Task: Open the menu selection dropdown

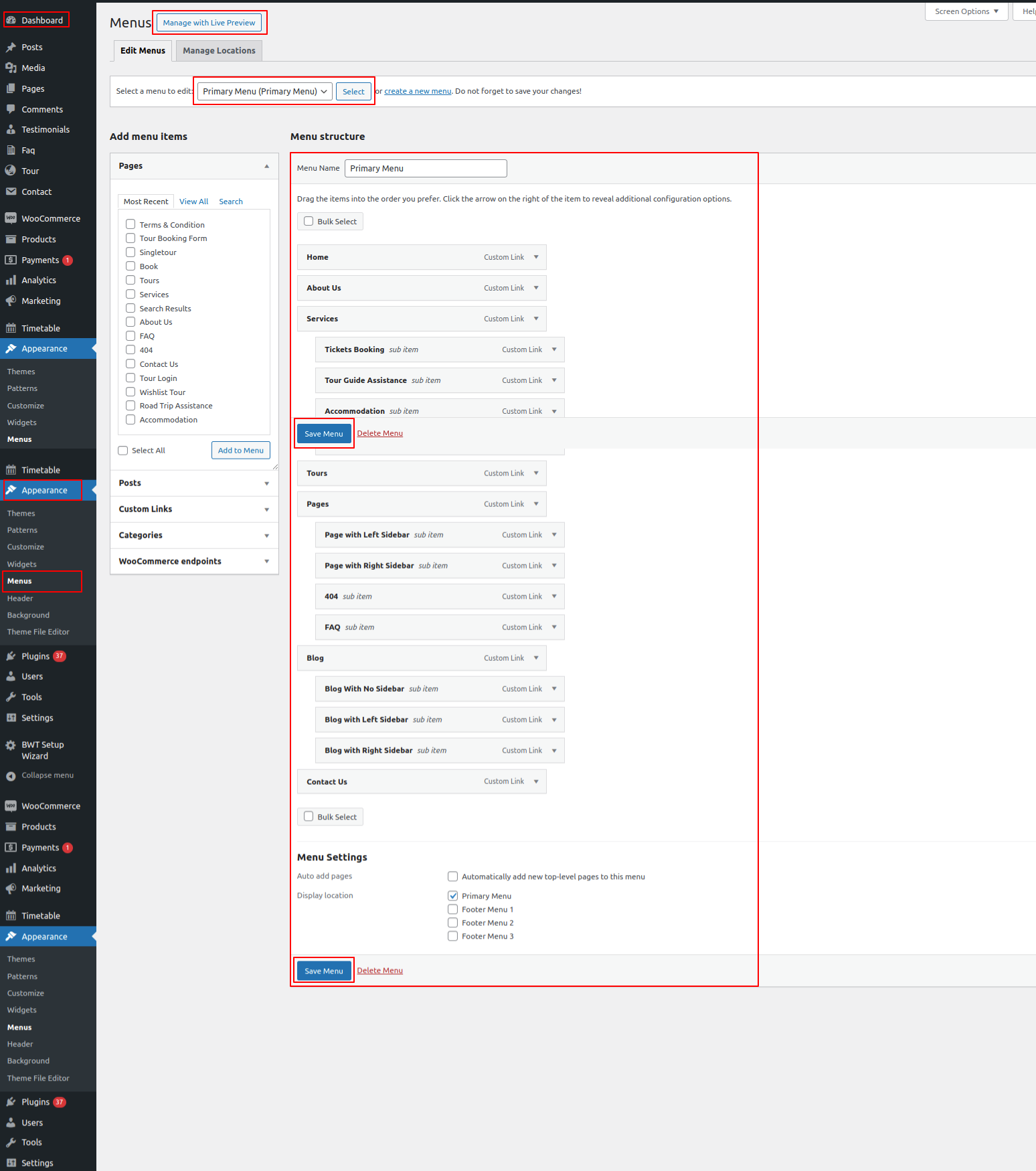Action: click(x=264, y=92)
